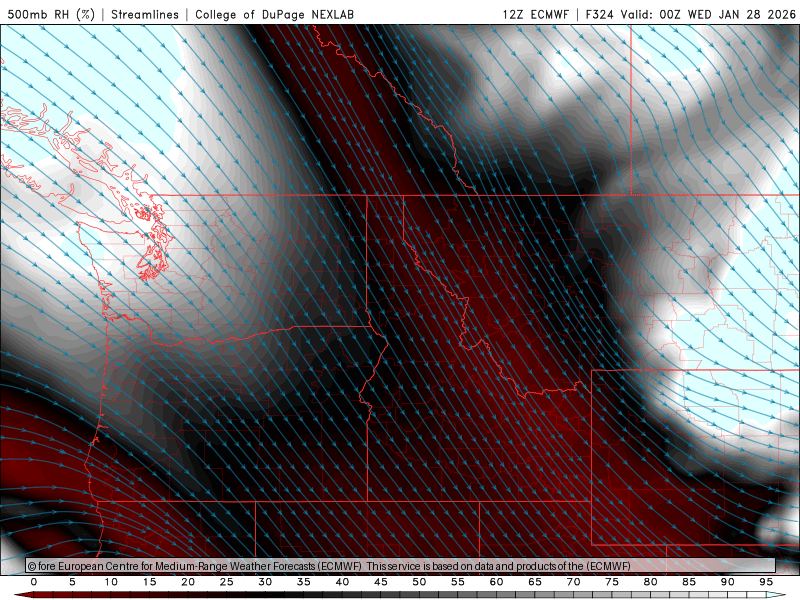800x600 pixels.
Task: Click the "500mb RH (%)" title text
Action: [51, 14]
